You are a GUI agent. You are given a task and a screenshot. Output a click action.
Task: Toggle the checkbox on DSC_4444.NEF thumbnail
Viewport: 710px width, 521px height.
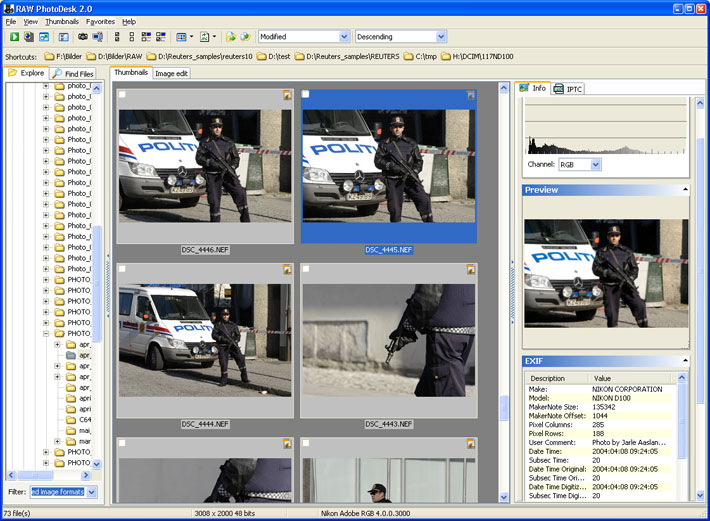pos(122,269)
